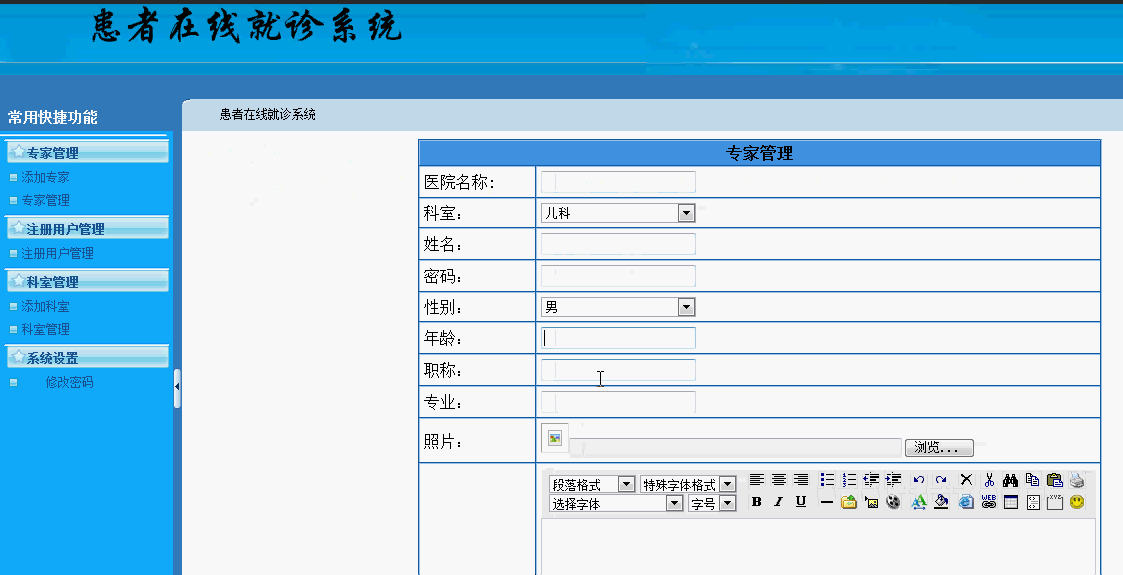The width and height of the screenshot is (1123, 575).
Task: Click the undo arrow icon
Action: pos(919,480)
